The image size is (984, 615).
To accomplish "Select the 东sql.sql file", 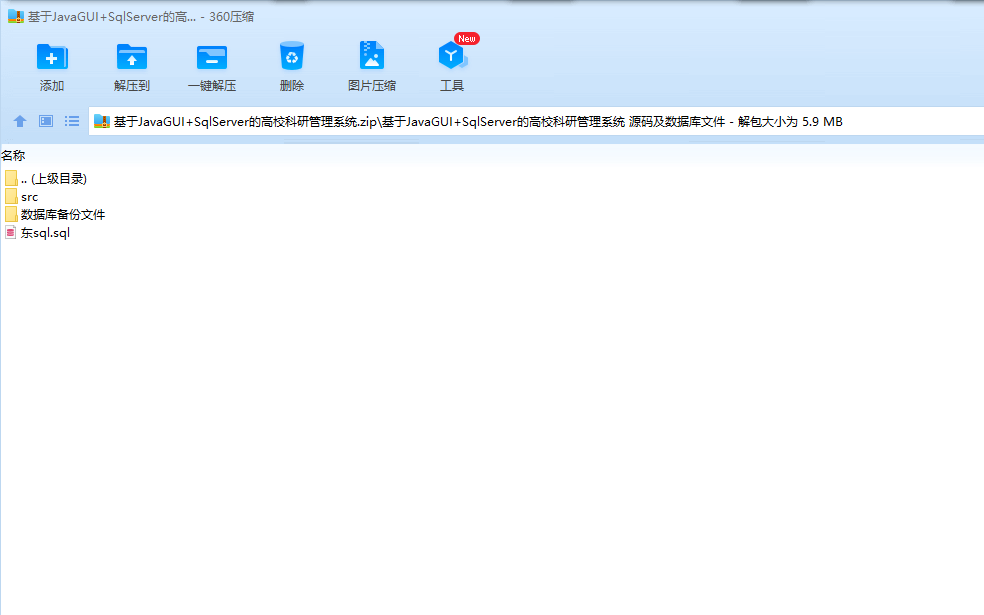I will 38,233.
